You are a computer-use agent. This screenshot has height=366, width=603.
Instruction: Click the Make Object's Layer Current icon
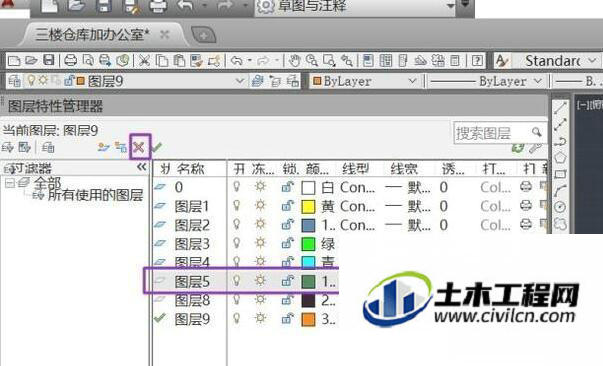point(257,81)
